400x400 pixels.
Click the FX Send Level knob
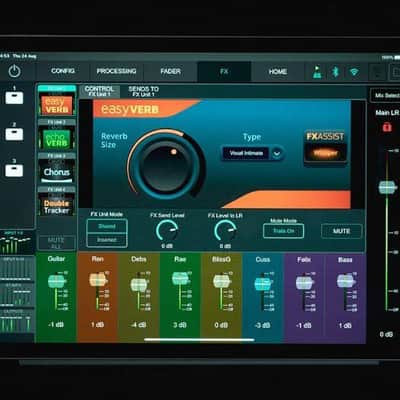(167, 231)
